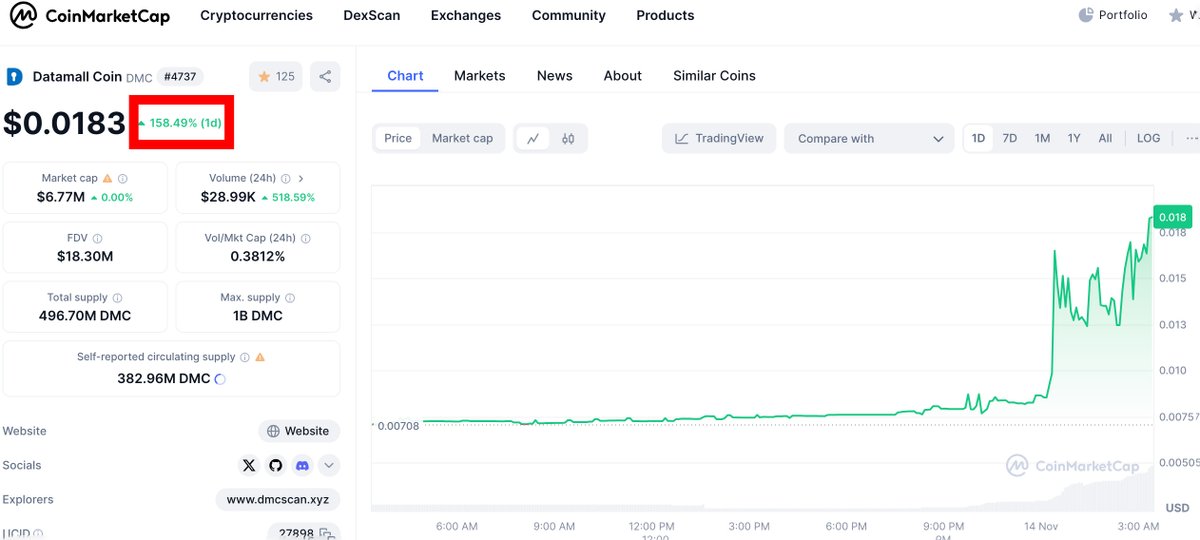Screen dimensions: 1200x540
Task: Open the Exchanges menu
Action: (x=466, y=16)
